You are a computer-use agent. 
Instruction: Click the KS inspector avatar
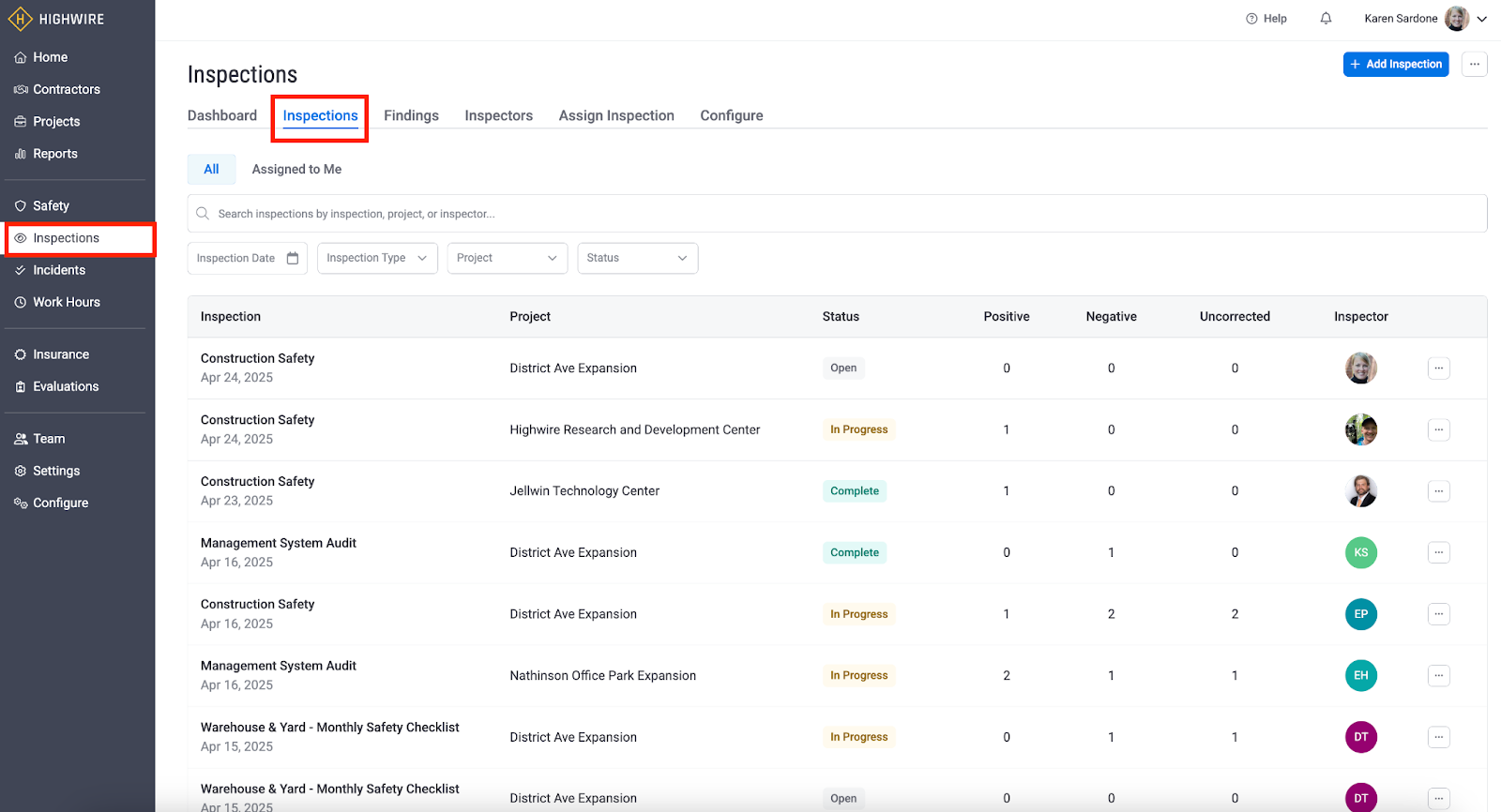[1360, 552]
